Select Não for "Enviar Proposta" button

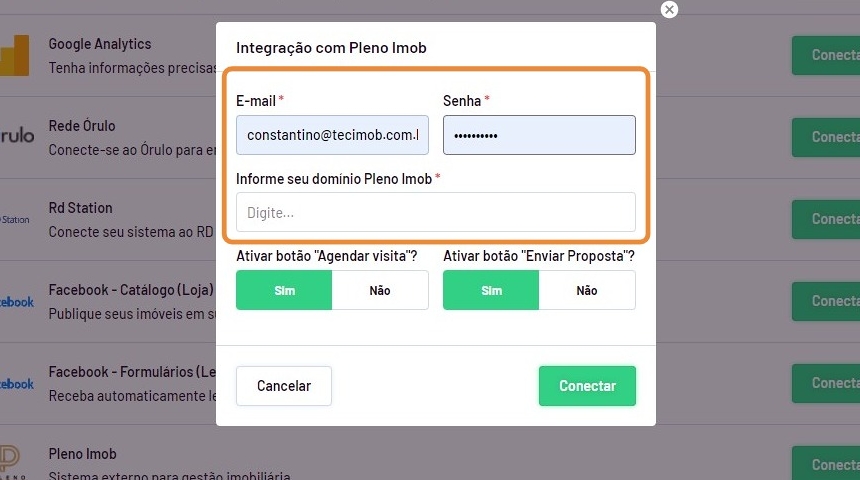(587, 290)
